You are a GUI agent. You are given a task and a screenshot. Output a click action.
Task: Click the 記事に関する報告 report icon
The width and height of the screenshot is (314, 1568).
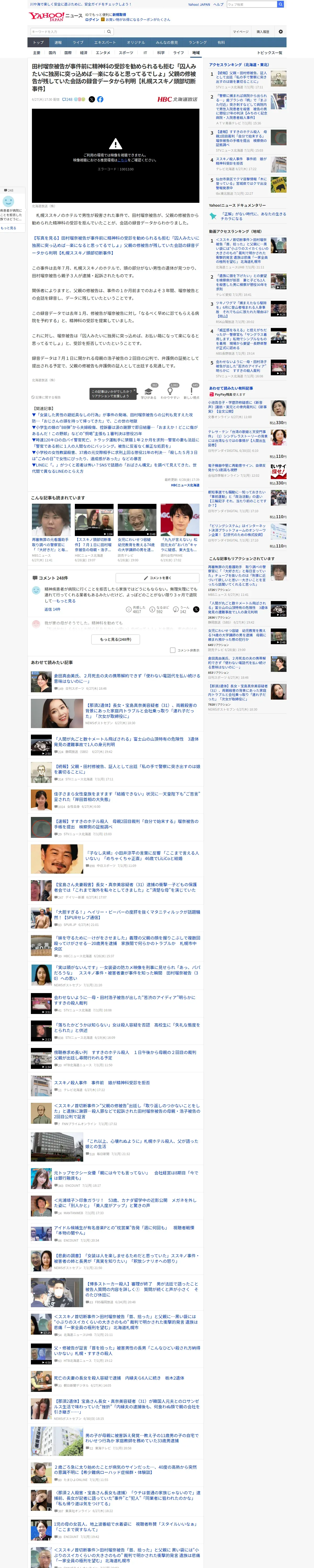(x=33, y=397)
